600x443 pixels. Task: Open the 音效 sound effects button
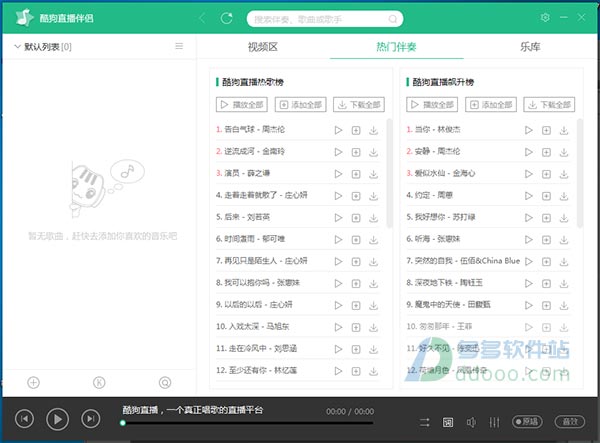[x=570, y=422]
